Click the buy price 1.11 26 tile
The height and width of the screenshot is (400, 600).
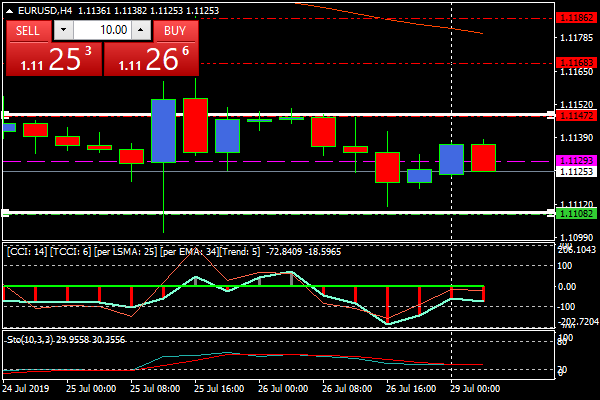click(151, 59)
